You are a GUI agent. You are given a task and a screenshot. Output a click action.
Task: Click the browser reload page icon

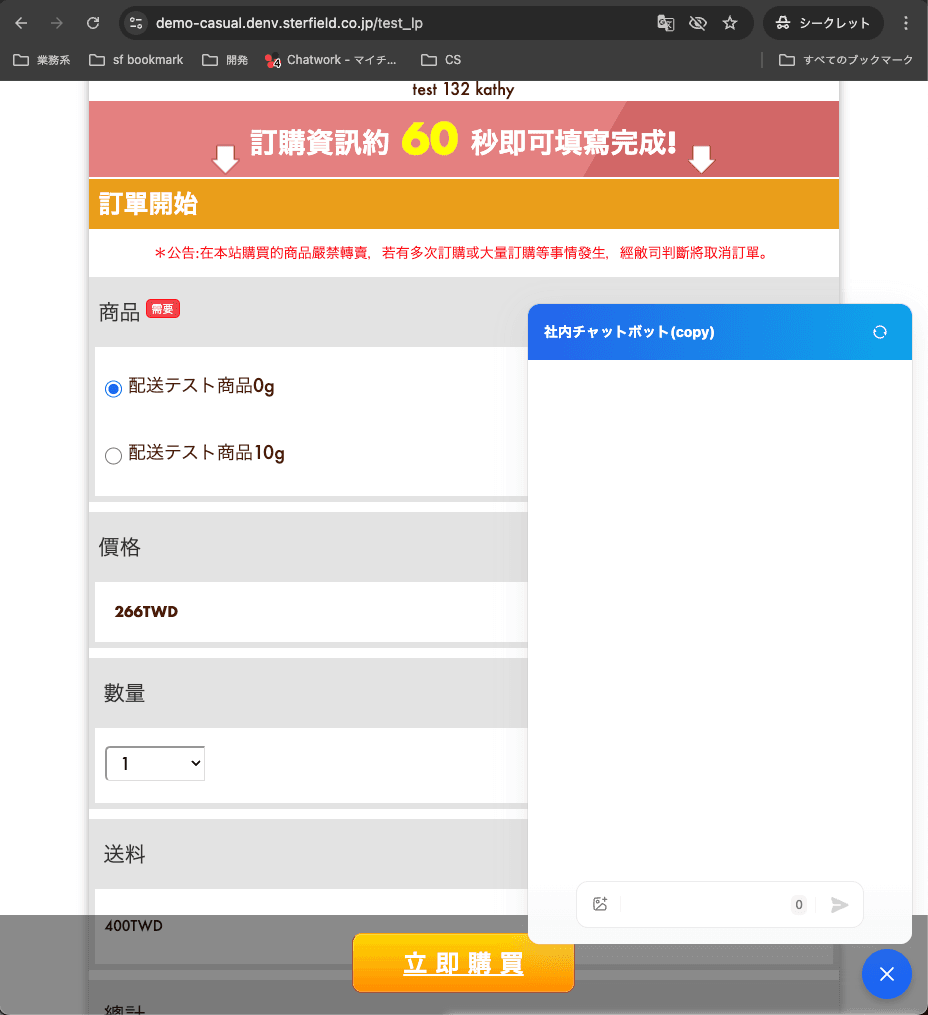click(93, 23)
